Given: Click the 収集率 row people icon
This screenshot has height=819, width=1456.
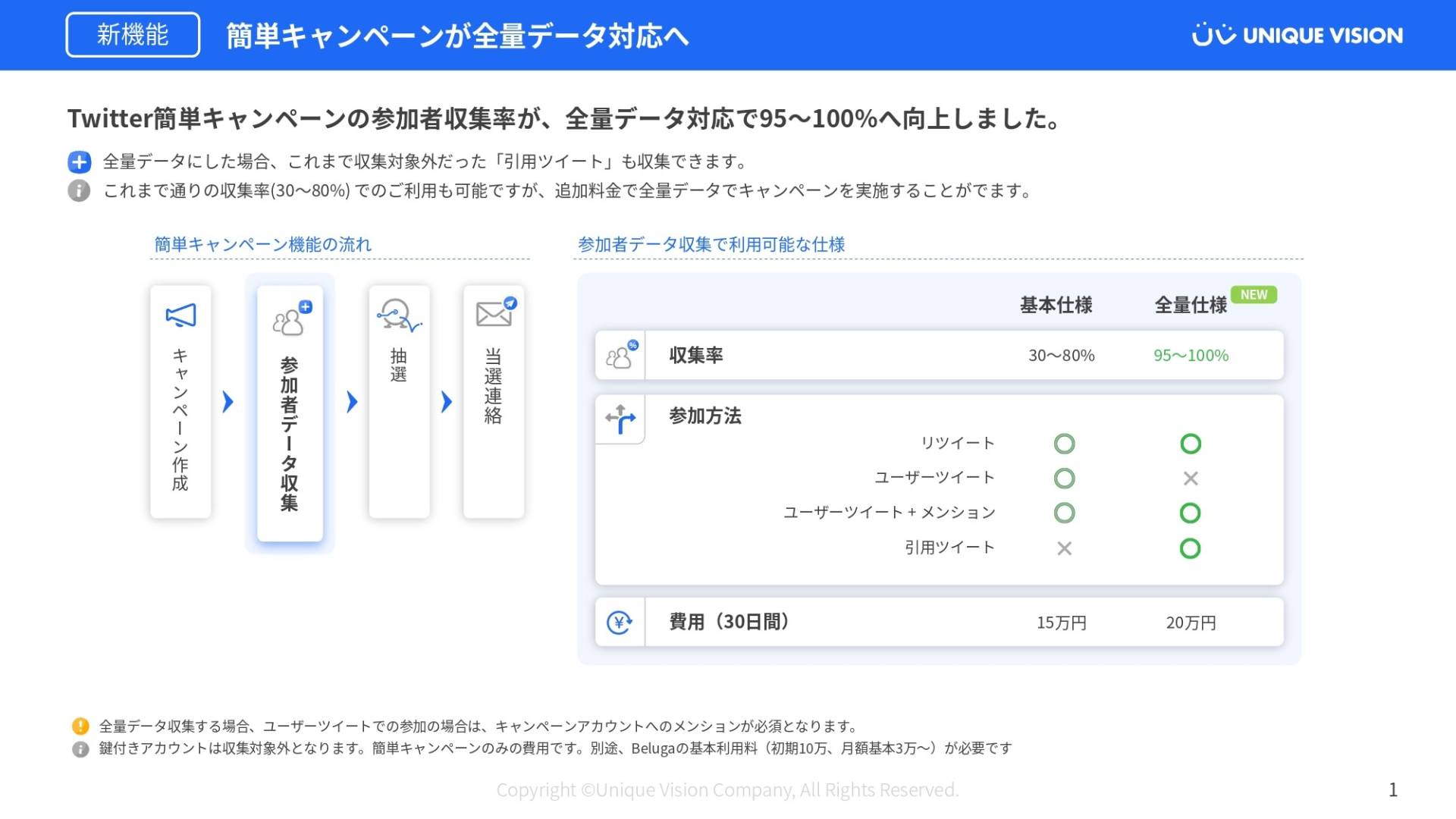Looking at the screenshot, I should (x=621, y=355).
